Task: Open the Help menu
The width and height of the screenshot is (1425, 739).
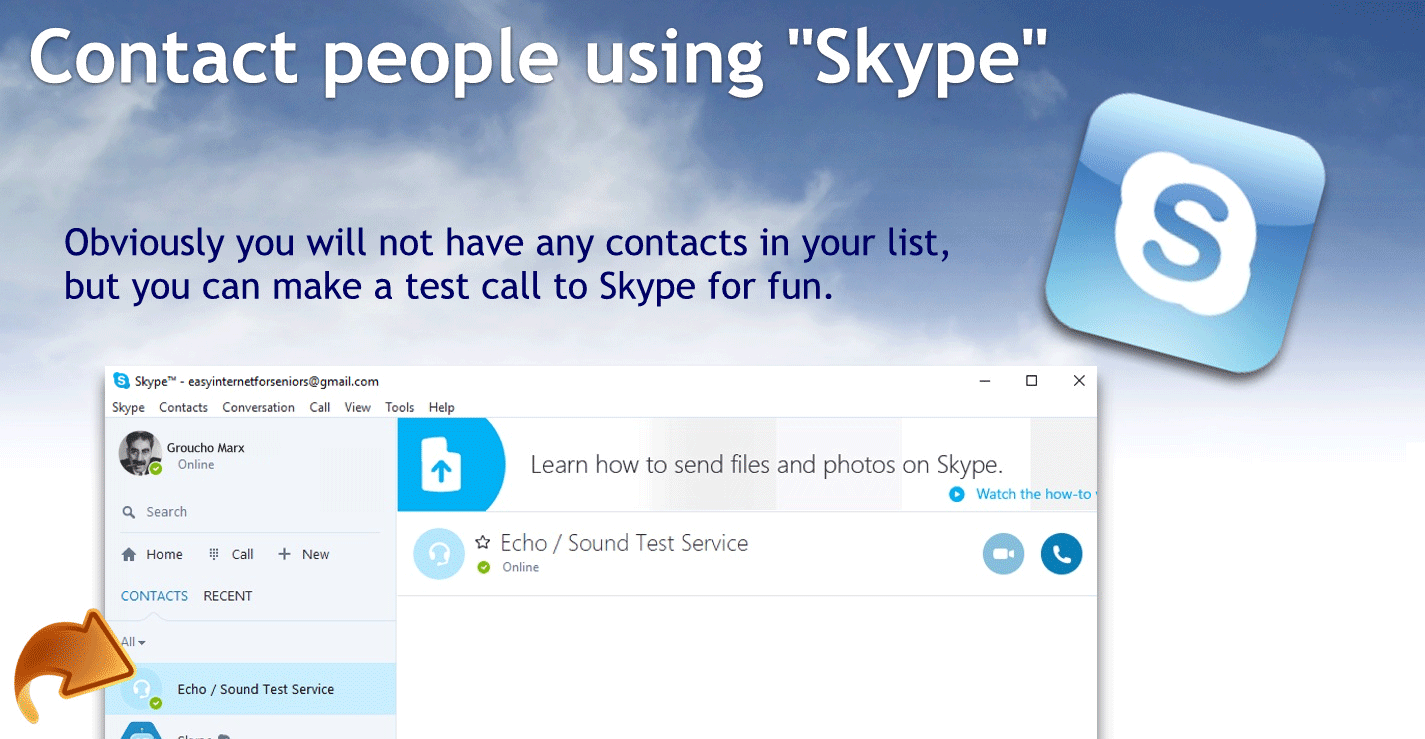Action: 441,407
